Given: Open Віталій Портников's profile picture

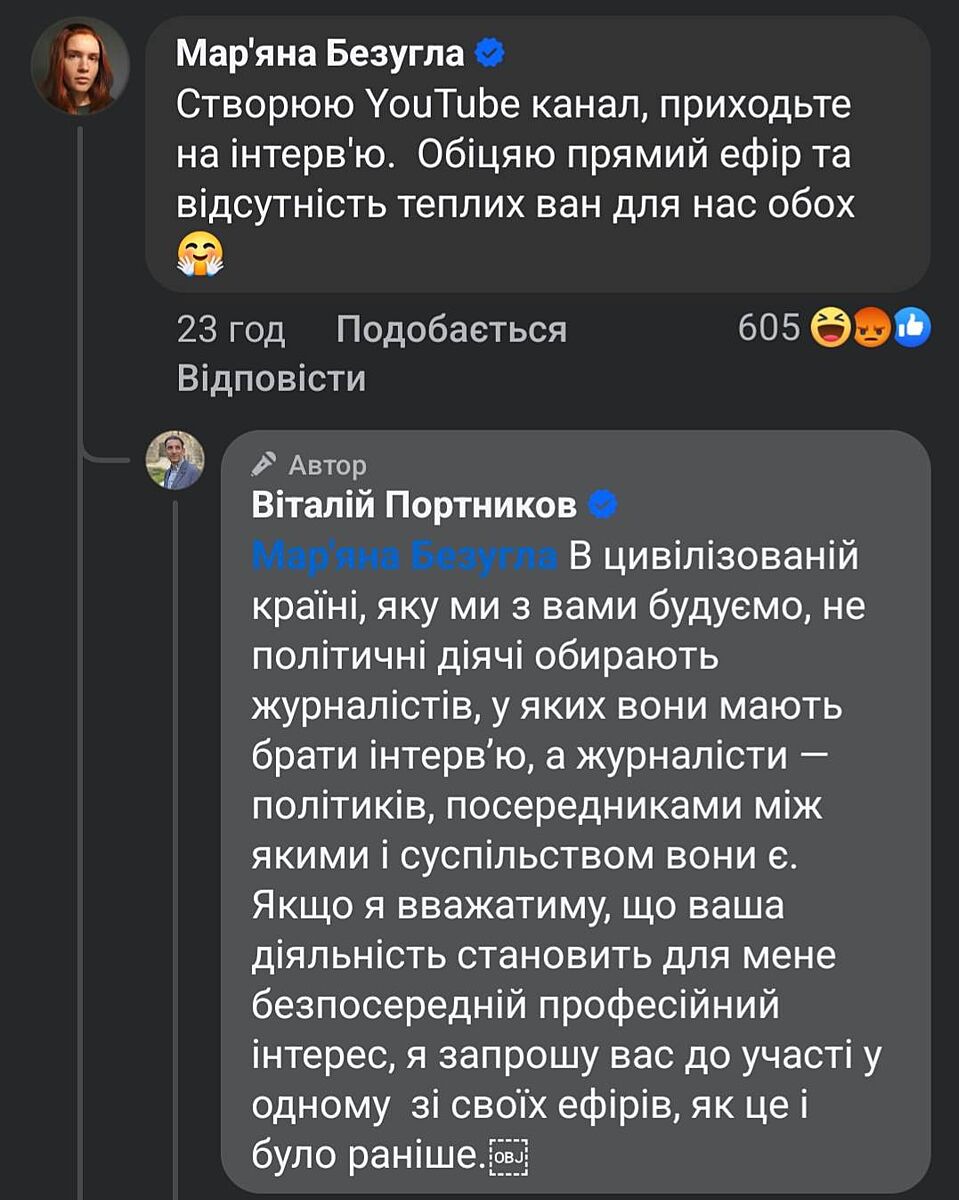Looking at the screenshot, I should pos(175,460).
